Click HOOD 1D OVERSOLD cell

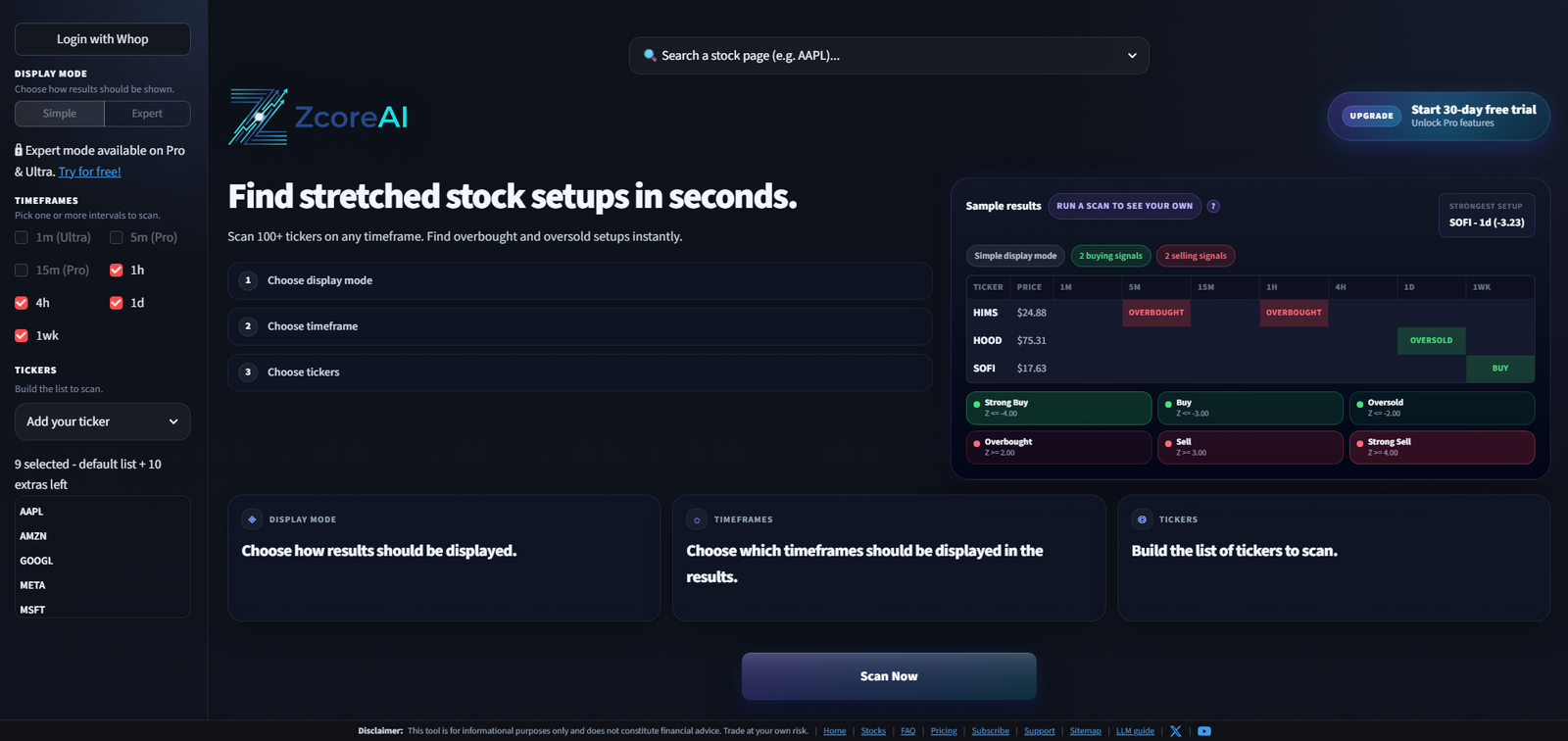pyautogui.click(x=1431, y=340)
